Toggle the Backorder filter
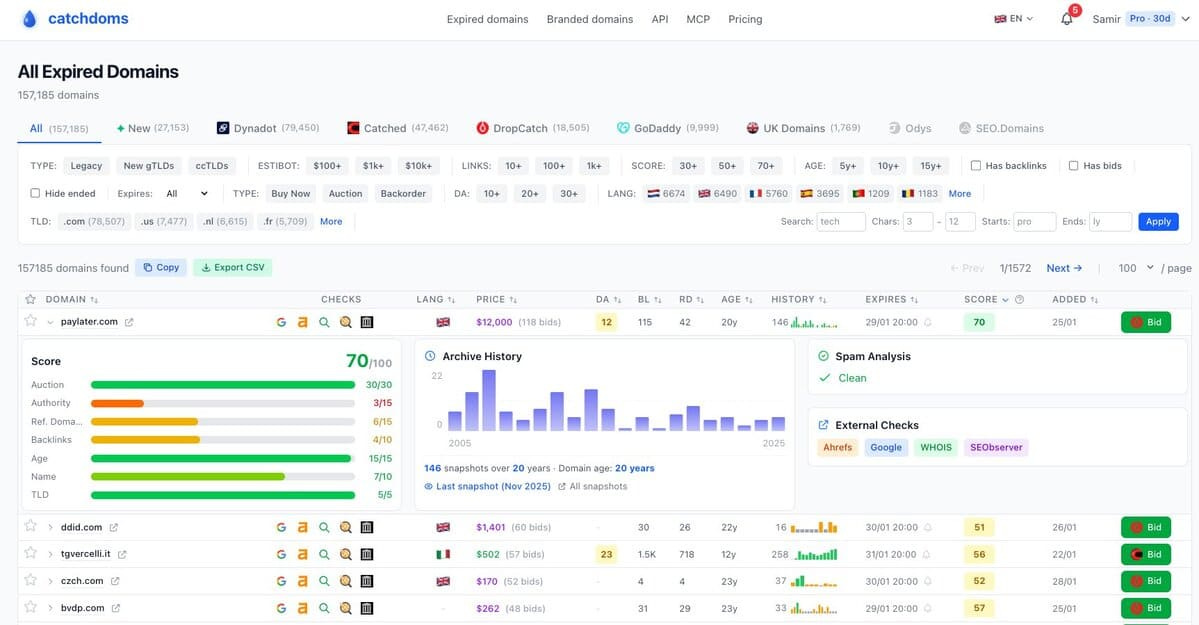This screenshot has width=1199, height=625. (x=403, y=194)
